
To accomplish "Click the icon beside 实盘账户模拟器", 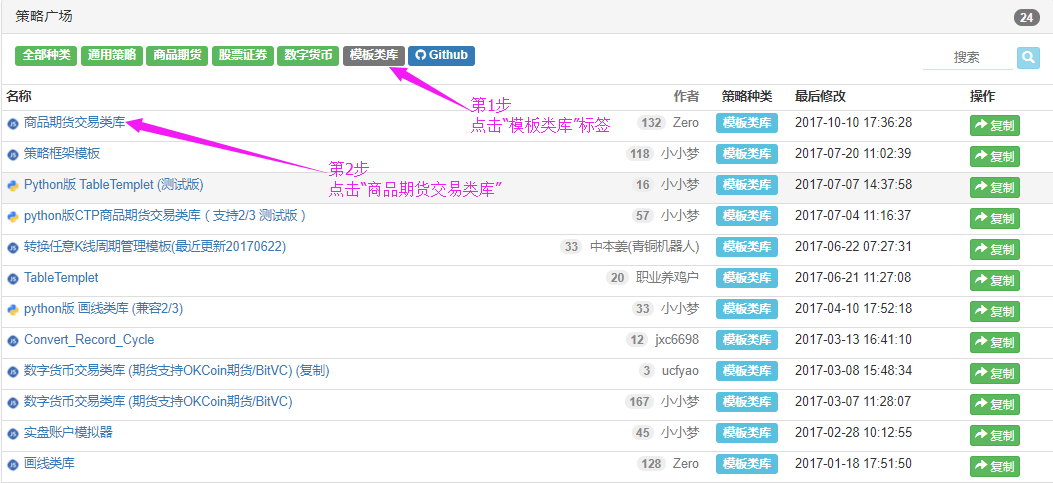I will pos(13,433).
